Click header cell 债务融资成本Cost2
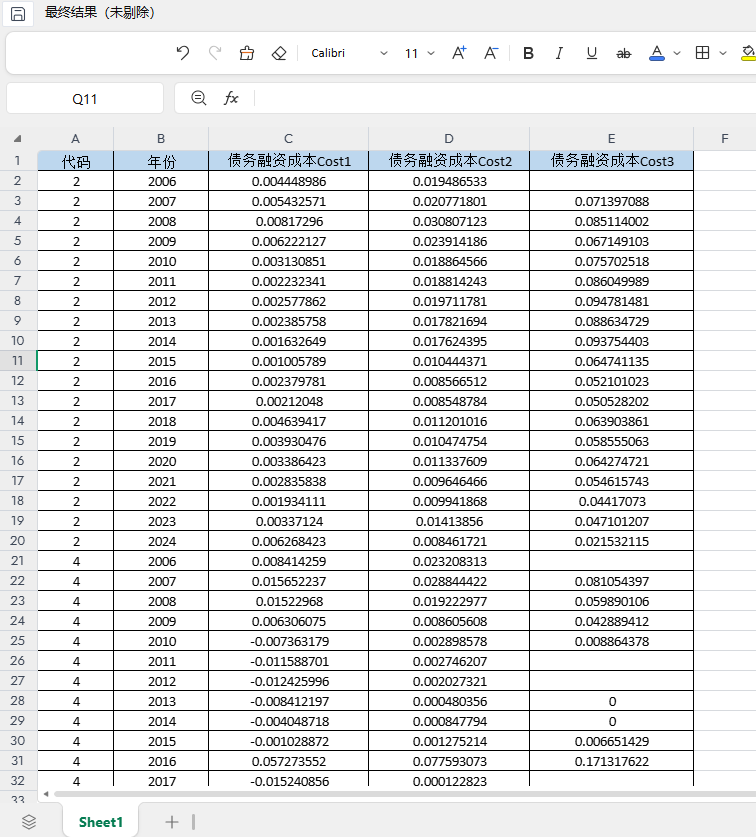Viewport: 756px width, 837px height. tap(450, 161)
